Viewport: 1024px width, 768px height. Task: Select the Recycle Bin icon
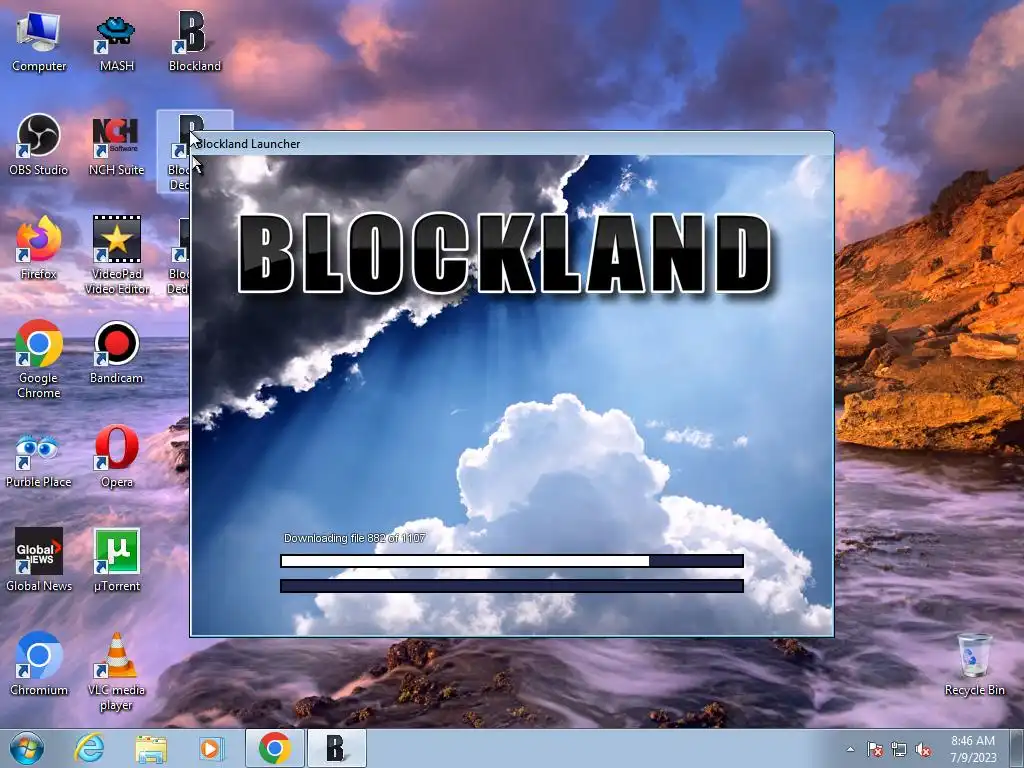(x=974, y=664)
